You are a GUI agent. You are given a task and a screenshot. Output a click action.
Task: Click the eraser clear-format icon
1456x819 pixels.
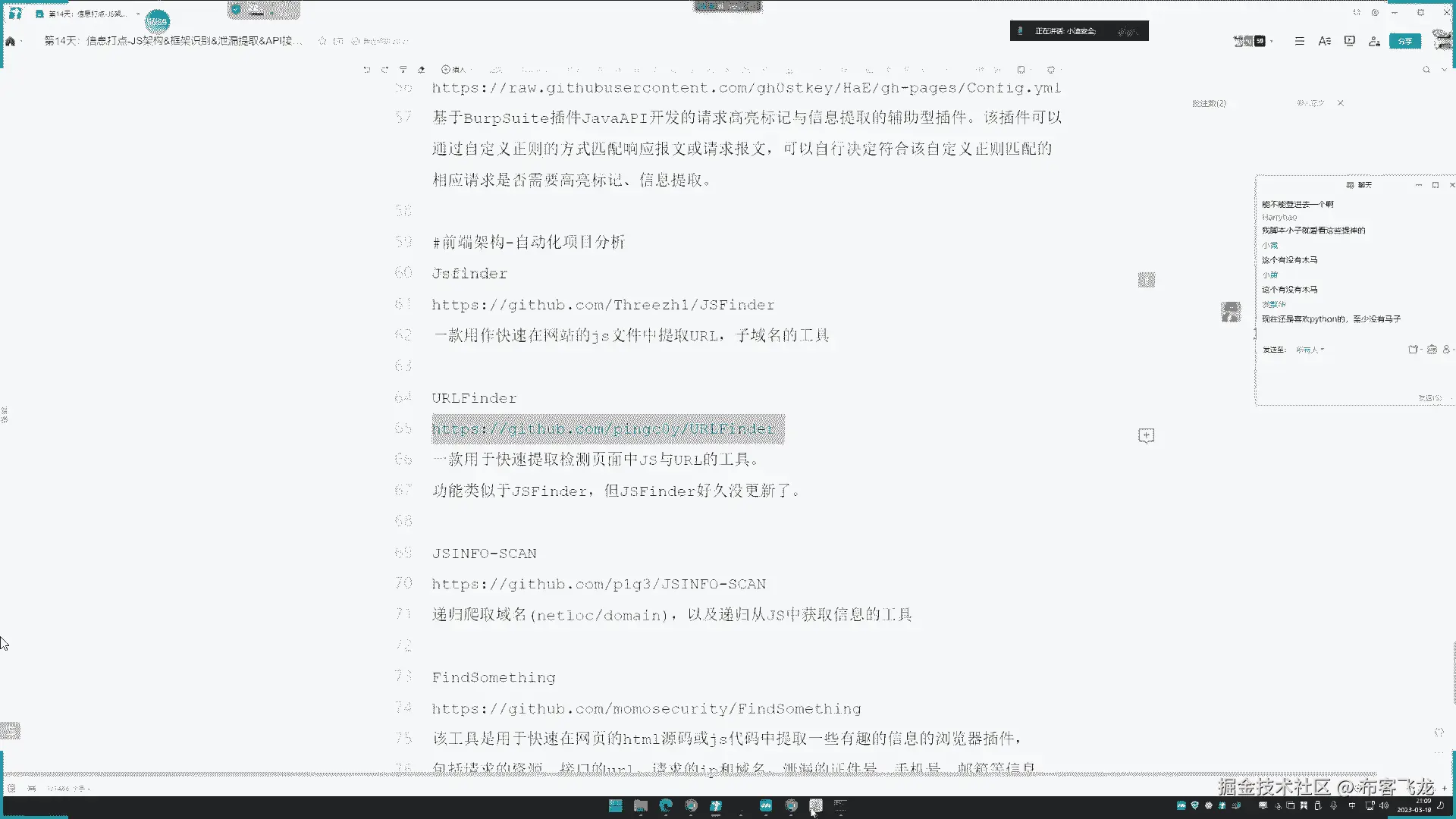422,70
